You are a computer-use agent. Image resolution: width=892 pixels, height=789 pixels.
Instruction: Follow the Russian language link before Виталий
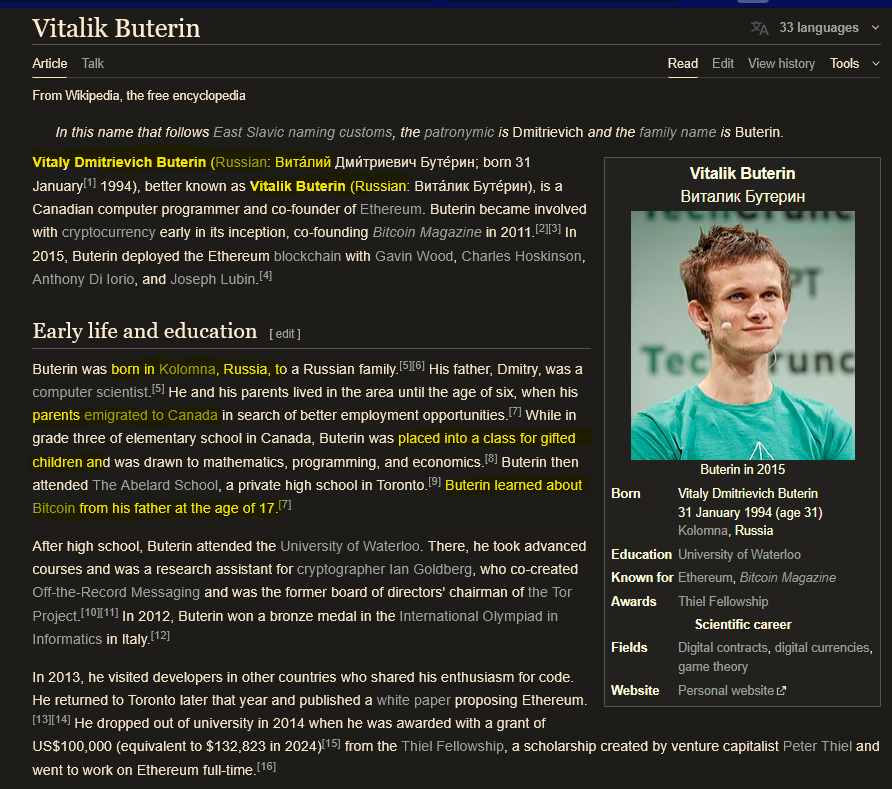[x=241, y=163]
